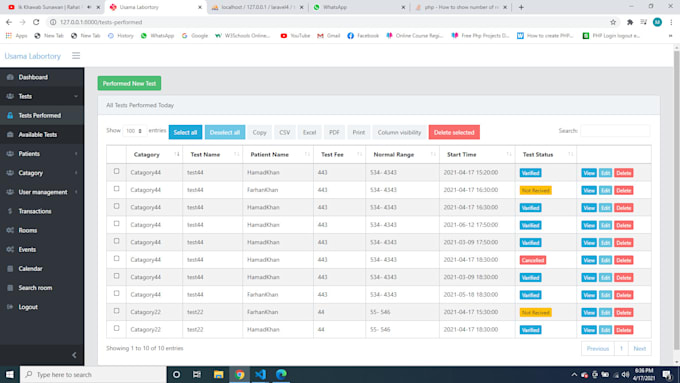Click the Performed New Test button
The width and height of the screenshot is (680, 383).
tap(129, 83)
